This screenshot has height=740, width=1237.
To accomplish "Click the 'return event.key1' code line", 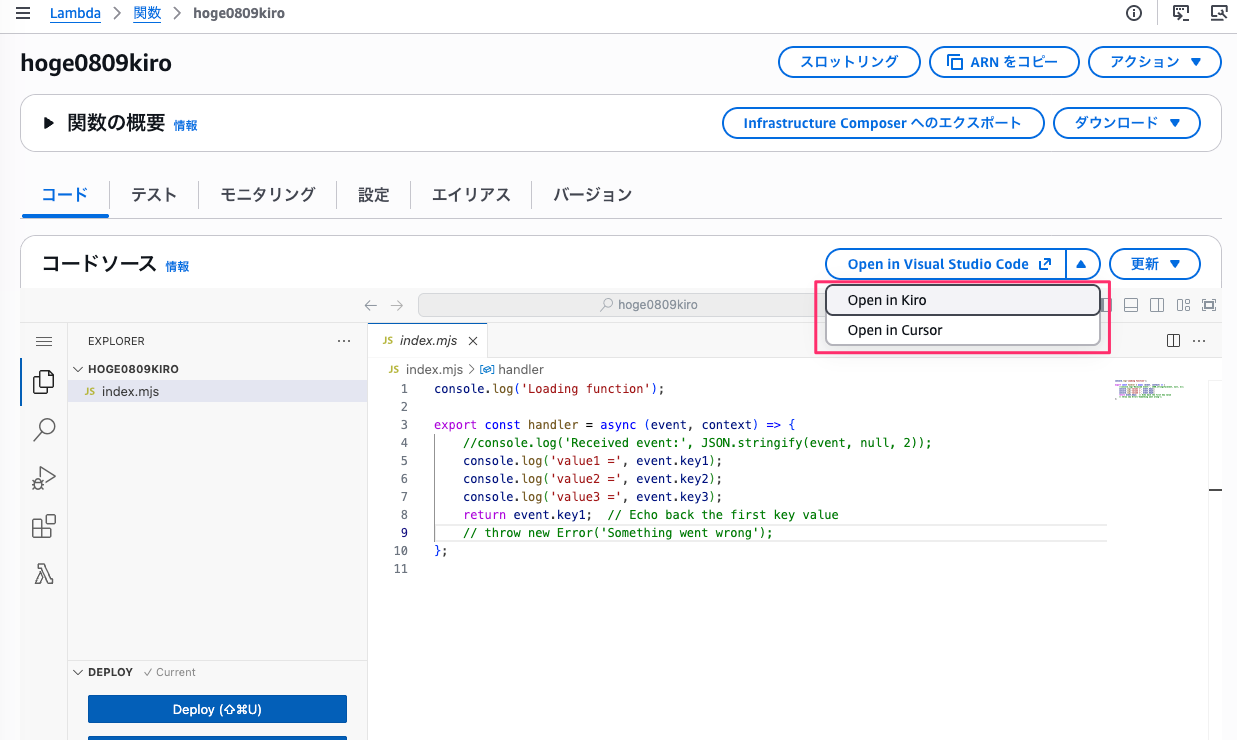I will pyautogui.click(x=650, y=515).
